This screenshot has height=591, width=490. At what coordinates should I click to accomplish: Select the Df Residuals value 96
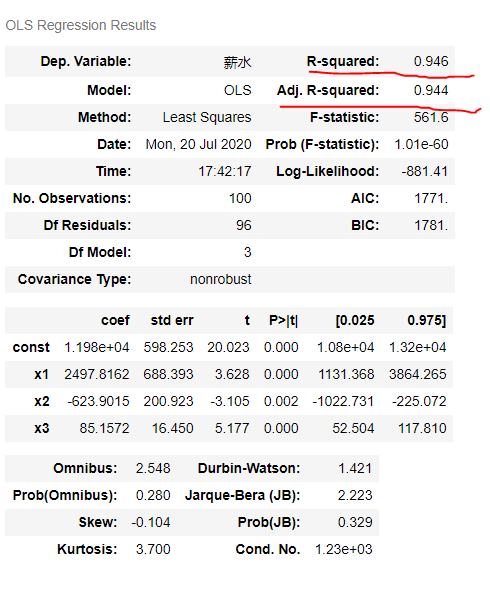(243, 225)
